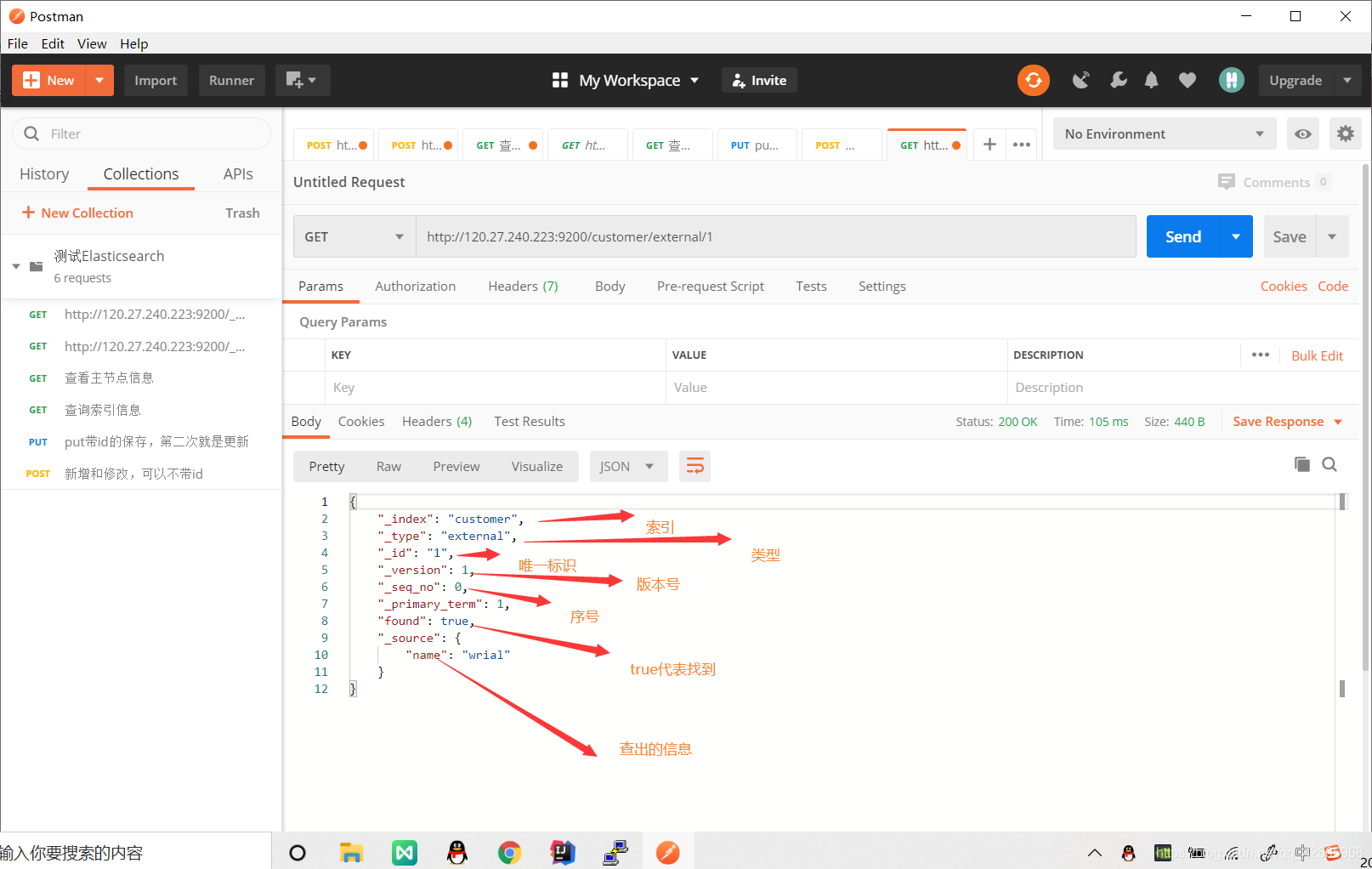Open QQ penguin taskbar icon
Viewport: 1372px width, 869px height.
point(457,853)
